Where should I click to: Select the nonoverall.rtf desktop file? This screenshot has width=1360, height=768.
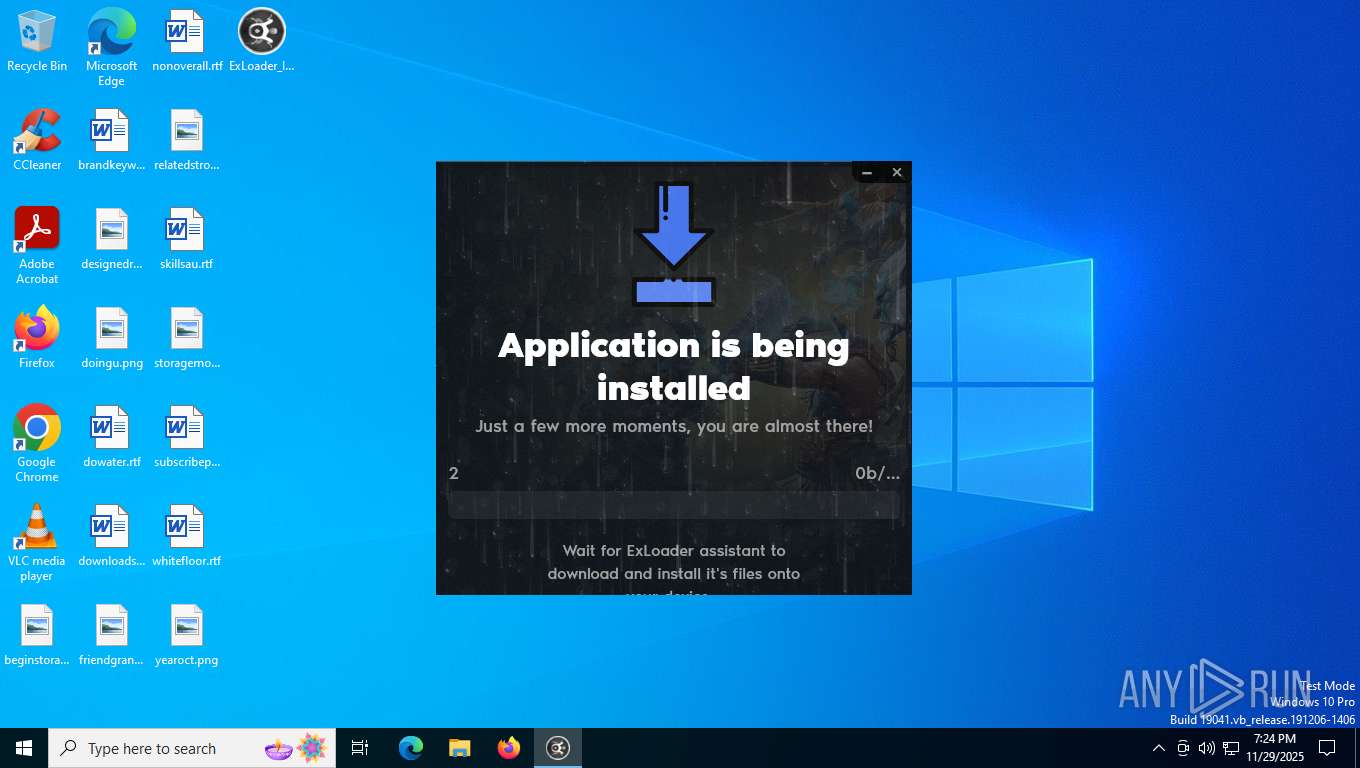pos(187,41)
